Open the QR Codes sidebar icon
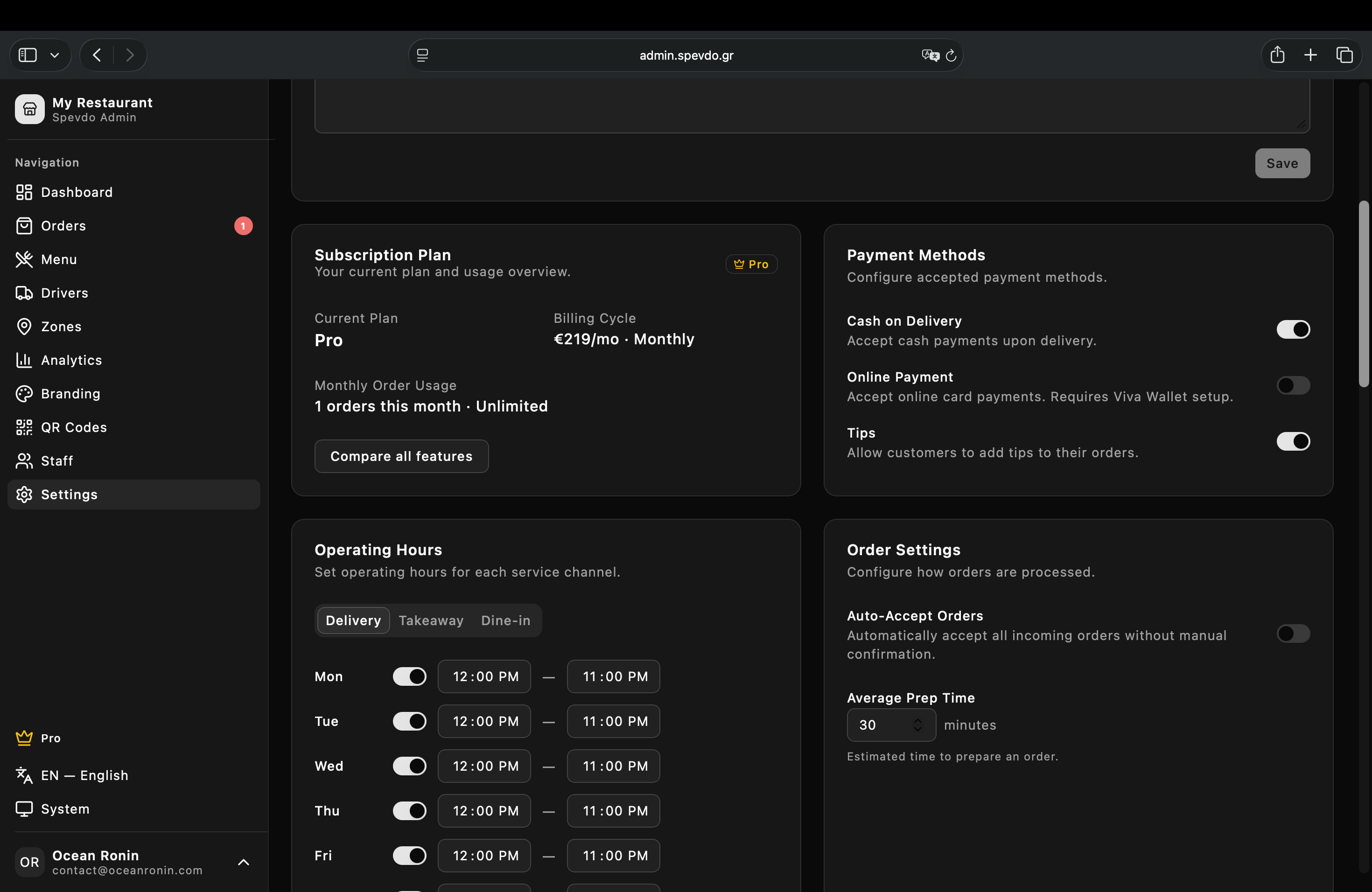Image resolution: width=1372 pixels, height=892 pixels. point(24,427)
